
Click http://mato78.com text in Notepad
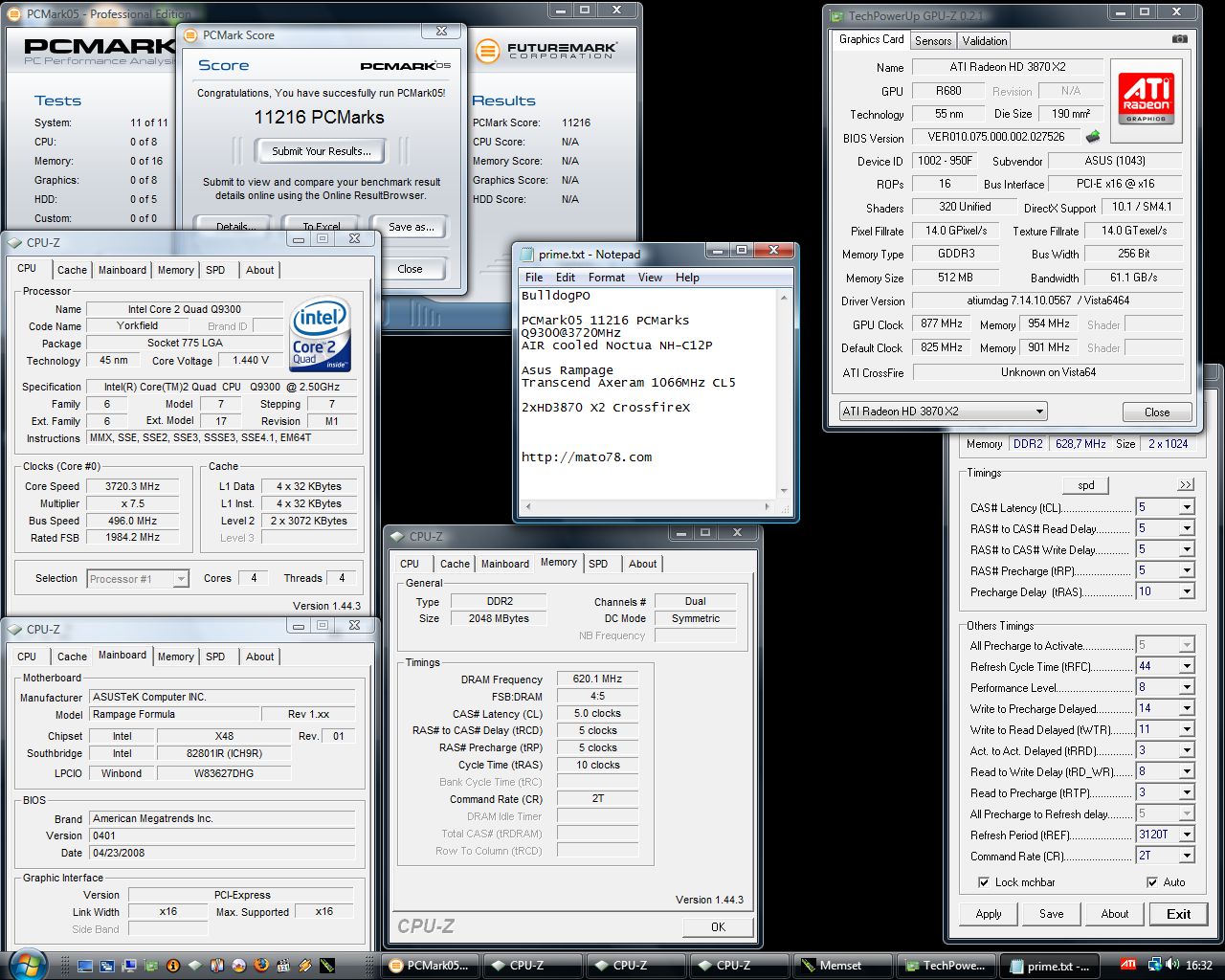[x=587, y=457]
